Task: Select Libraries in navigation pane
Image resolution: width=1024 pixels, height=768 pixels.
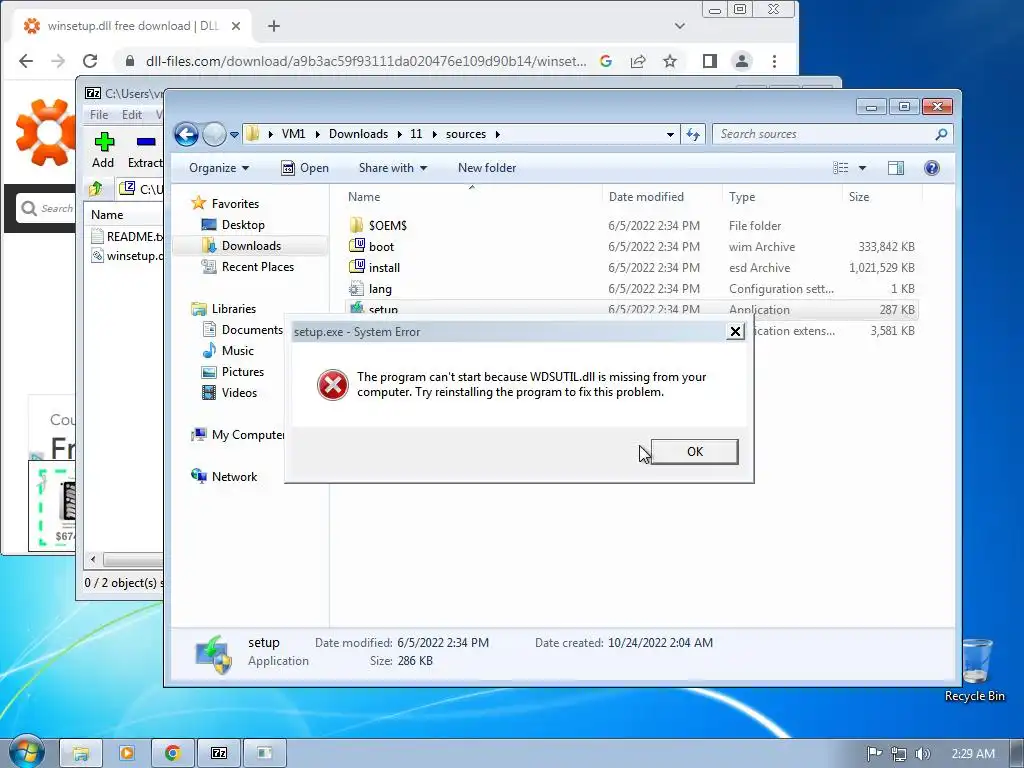Action: tap(233, 308)
